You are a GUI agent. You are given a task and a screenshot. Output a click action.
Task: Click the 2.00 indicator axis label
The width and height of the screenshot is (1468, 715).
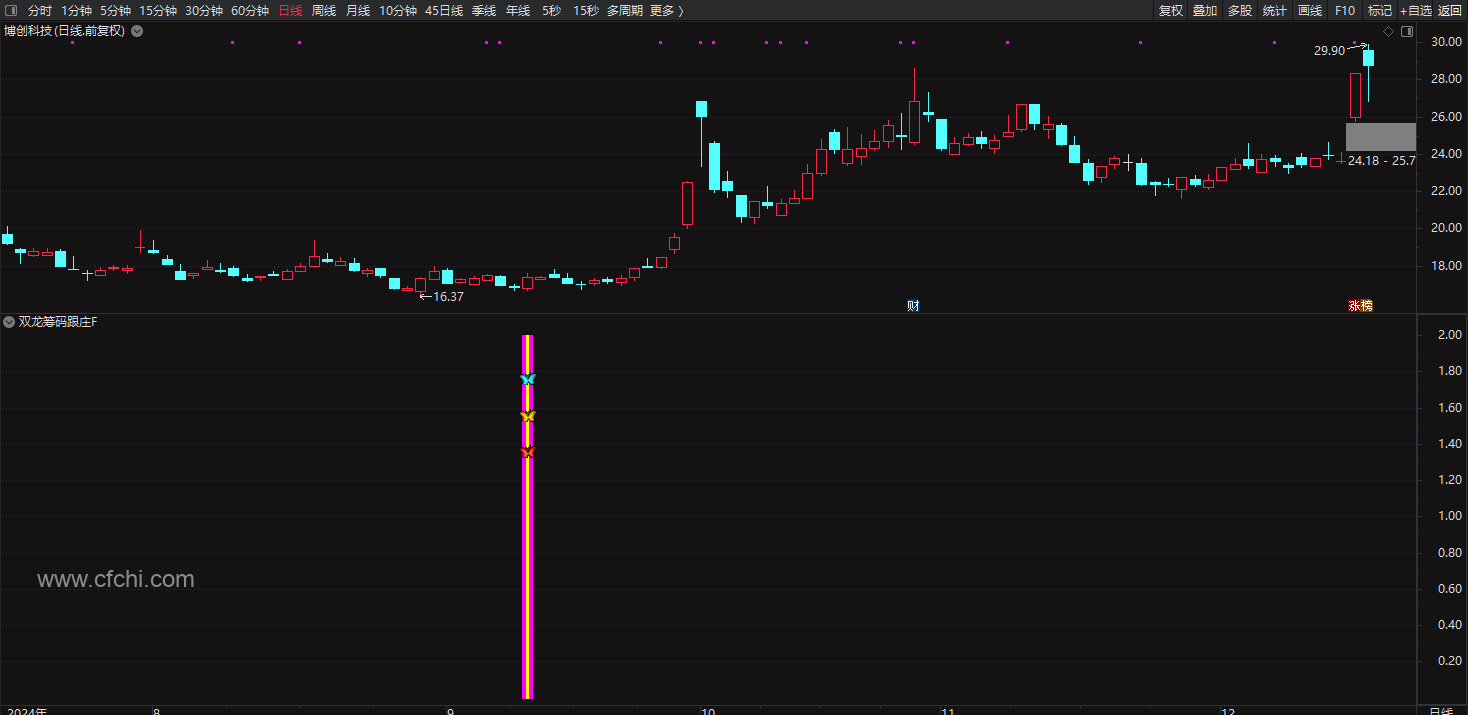coord(1449,335)
